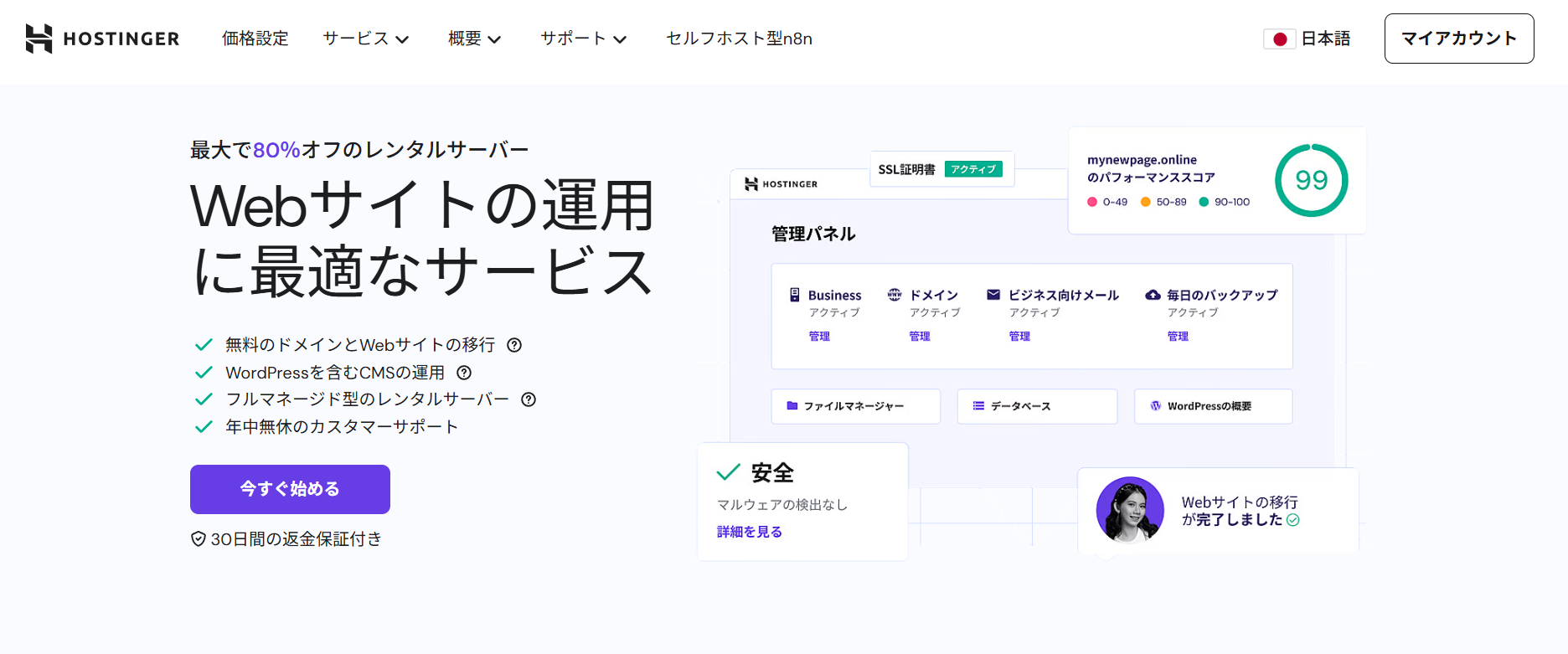Open the サポート dropdown menu
Viewport: 1568px width, 654px height.
click(x=583, y=39)
